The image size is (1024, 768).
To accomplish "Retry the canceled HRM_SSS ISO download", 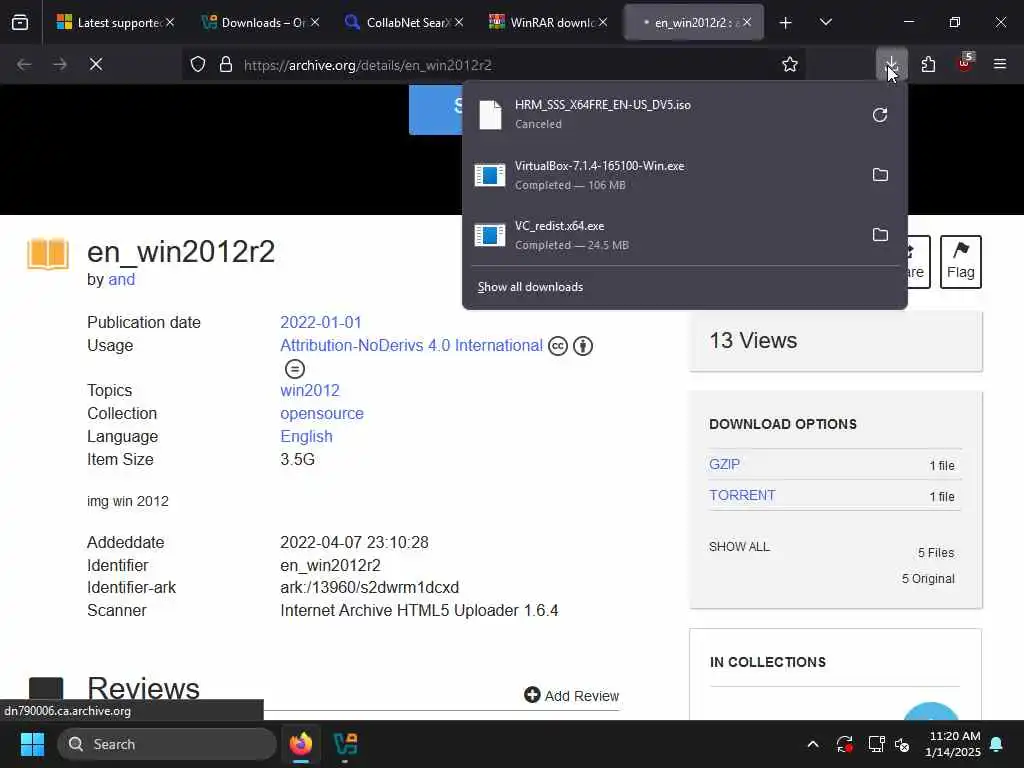I will click(x=880, y=115).
